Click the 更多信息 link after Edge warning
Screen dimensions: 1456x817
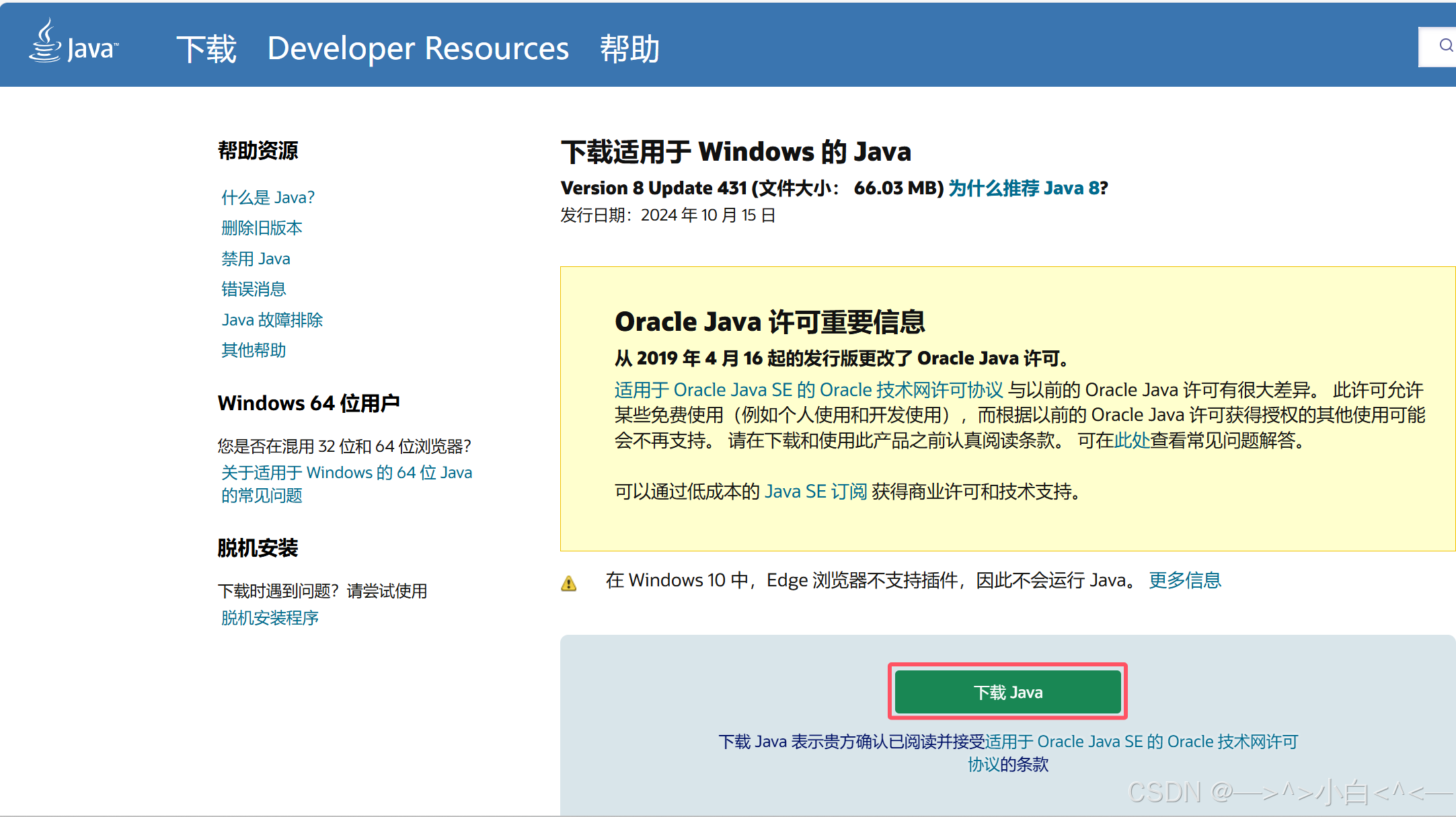tap(1184, 580)
